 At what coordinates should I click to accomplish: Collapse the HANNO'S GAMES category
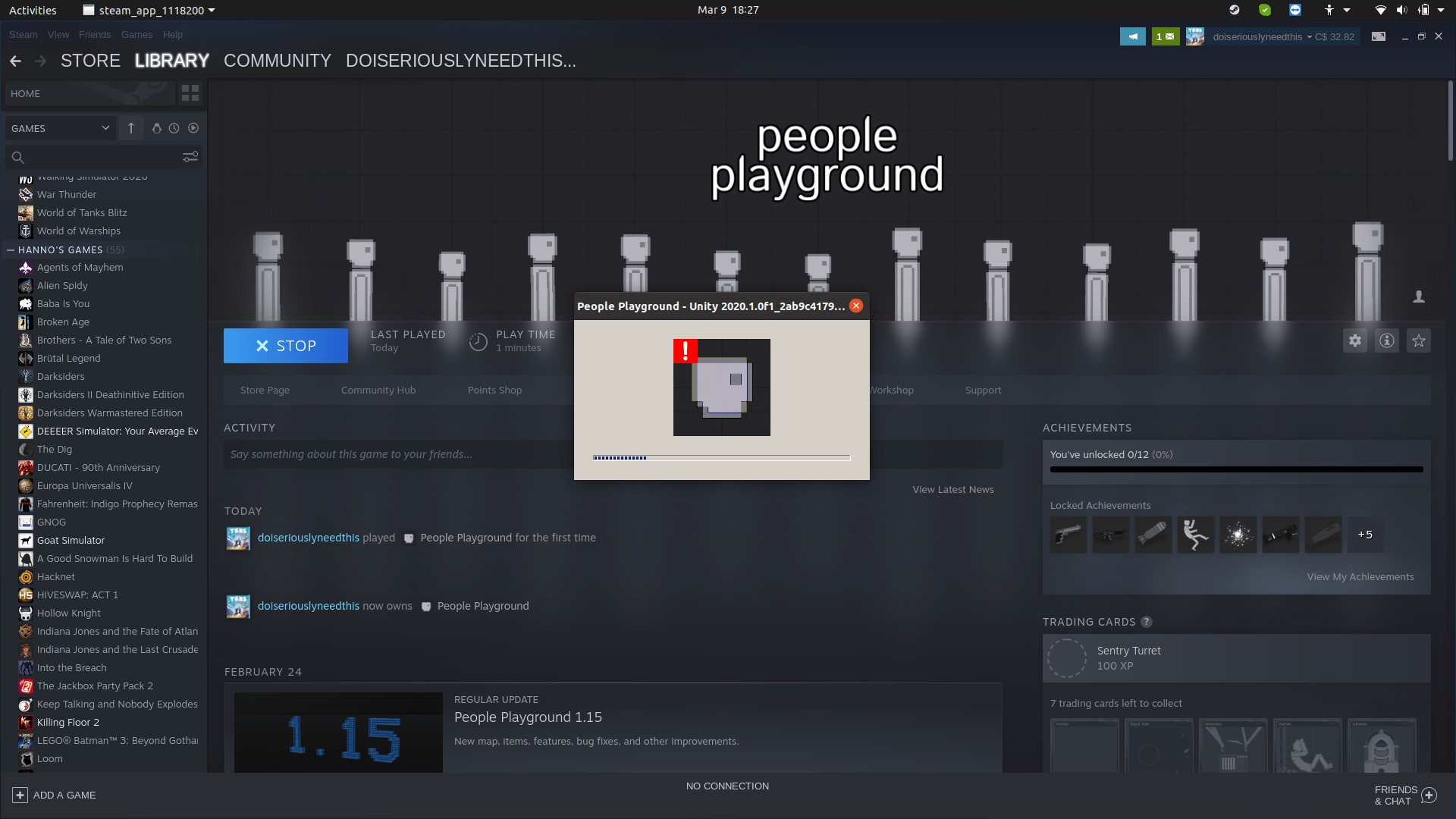pos(11,249)
